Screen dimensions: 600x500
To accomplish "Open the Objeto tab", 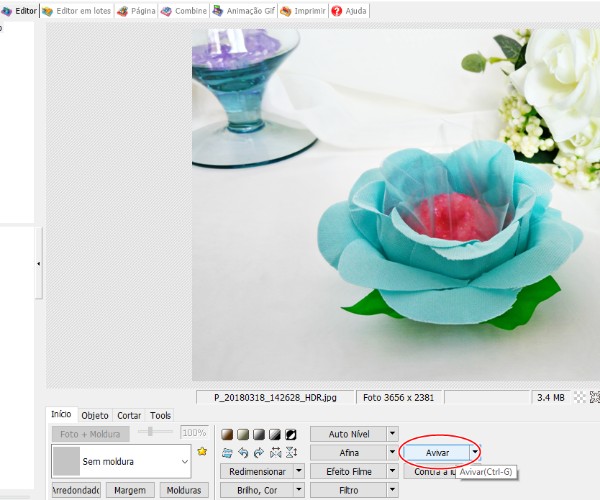I will (x=95, y=416).
